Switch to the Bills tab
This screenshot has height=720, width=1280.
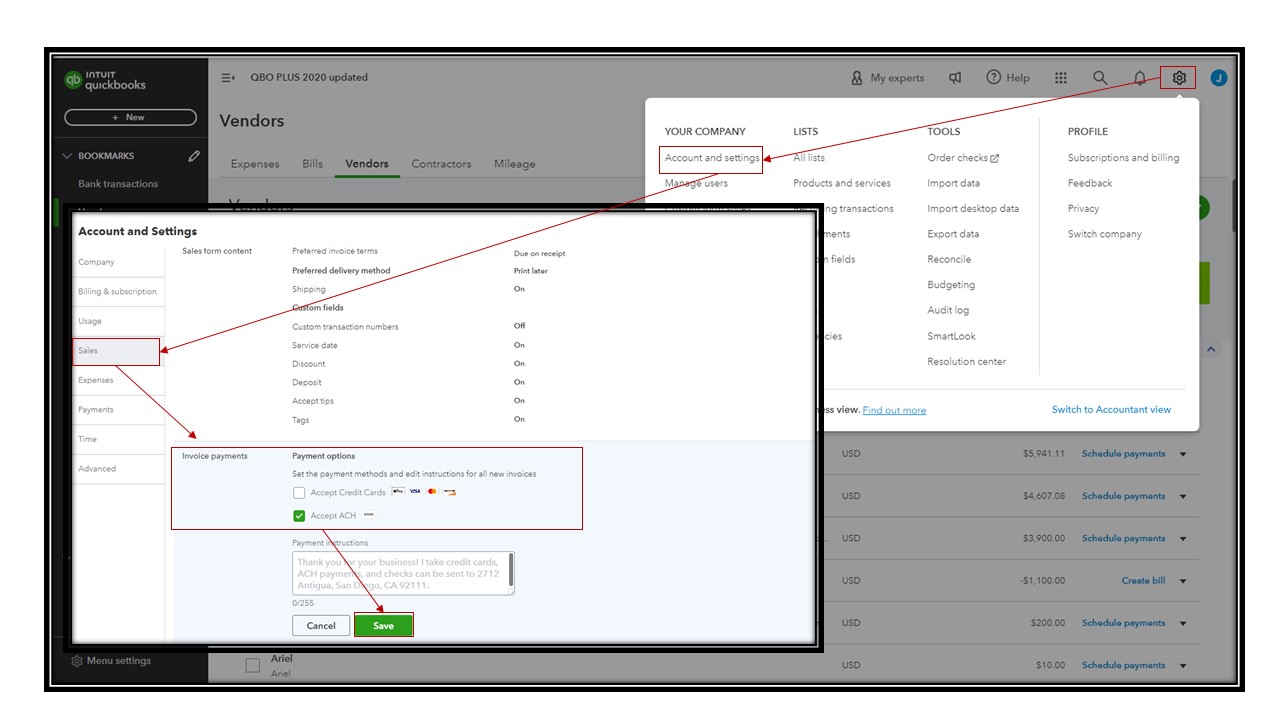click(x=313, y=164)
